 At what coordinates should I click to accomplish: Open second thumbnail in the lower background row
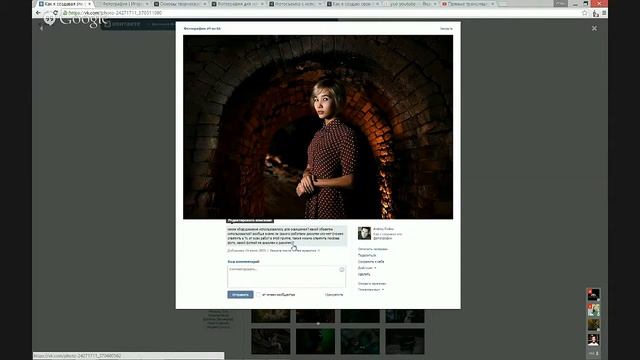pyautogui.click(x=315, y=341)
